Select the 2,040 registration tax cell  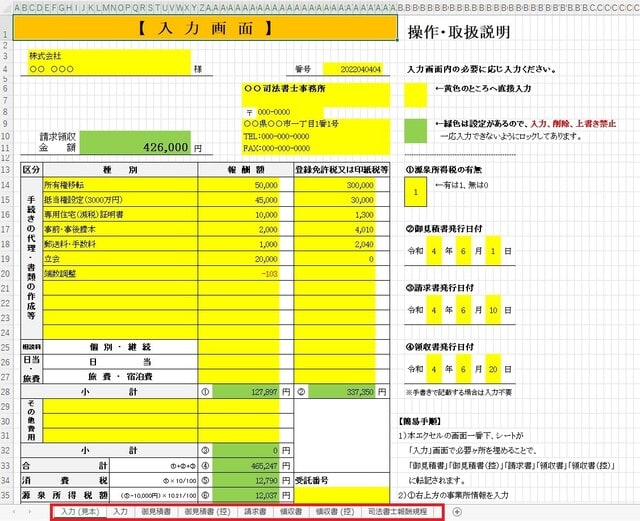[335, 244]
